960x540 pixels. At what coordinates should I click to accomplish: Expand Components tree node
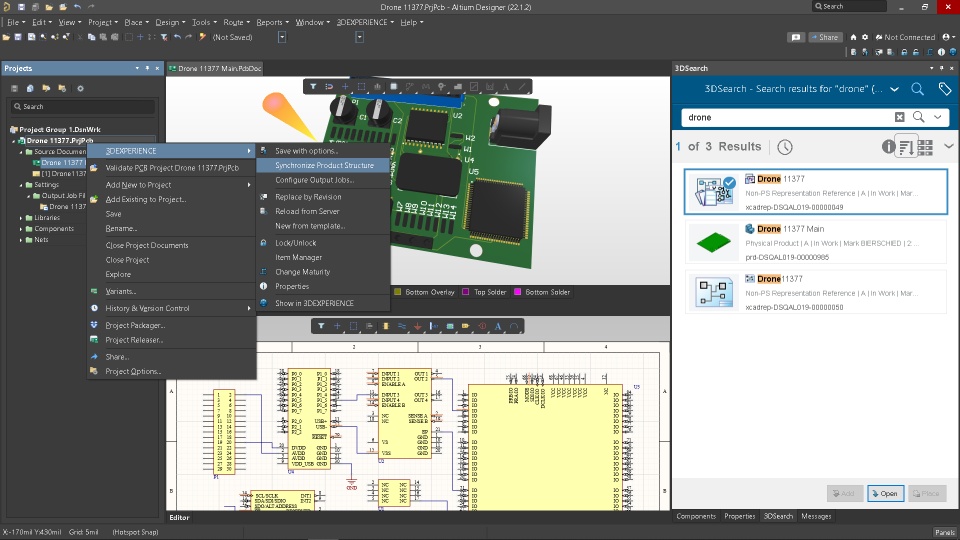21,229
